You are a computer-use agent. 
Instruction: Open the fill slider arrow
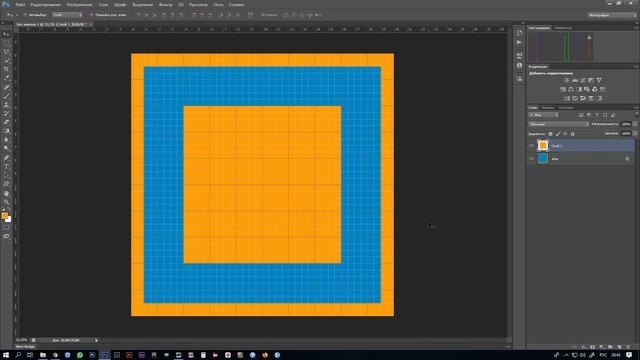(x=635, y=133)
